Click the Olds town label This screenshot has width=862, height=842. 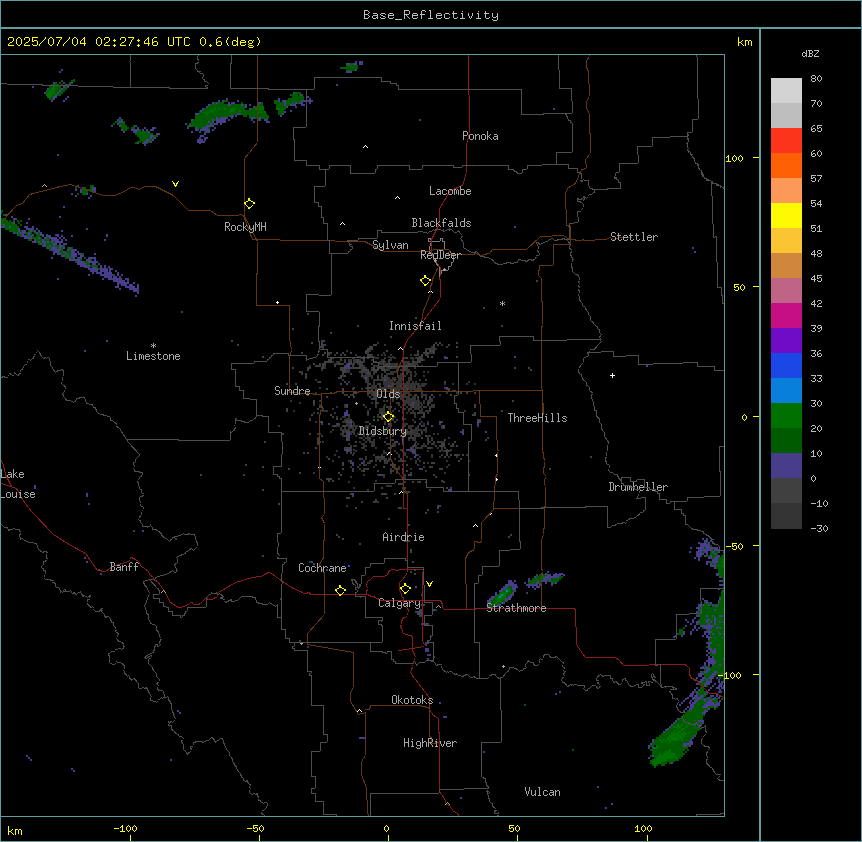(388, 394)
